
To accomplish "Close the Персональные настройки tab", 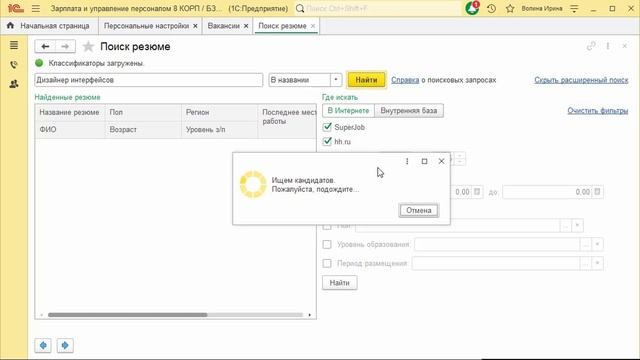I will coord(195,26).
